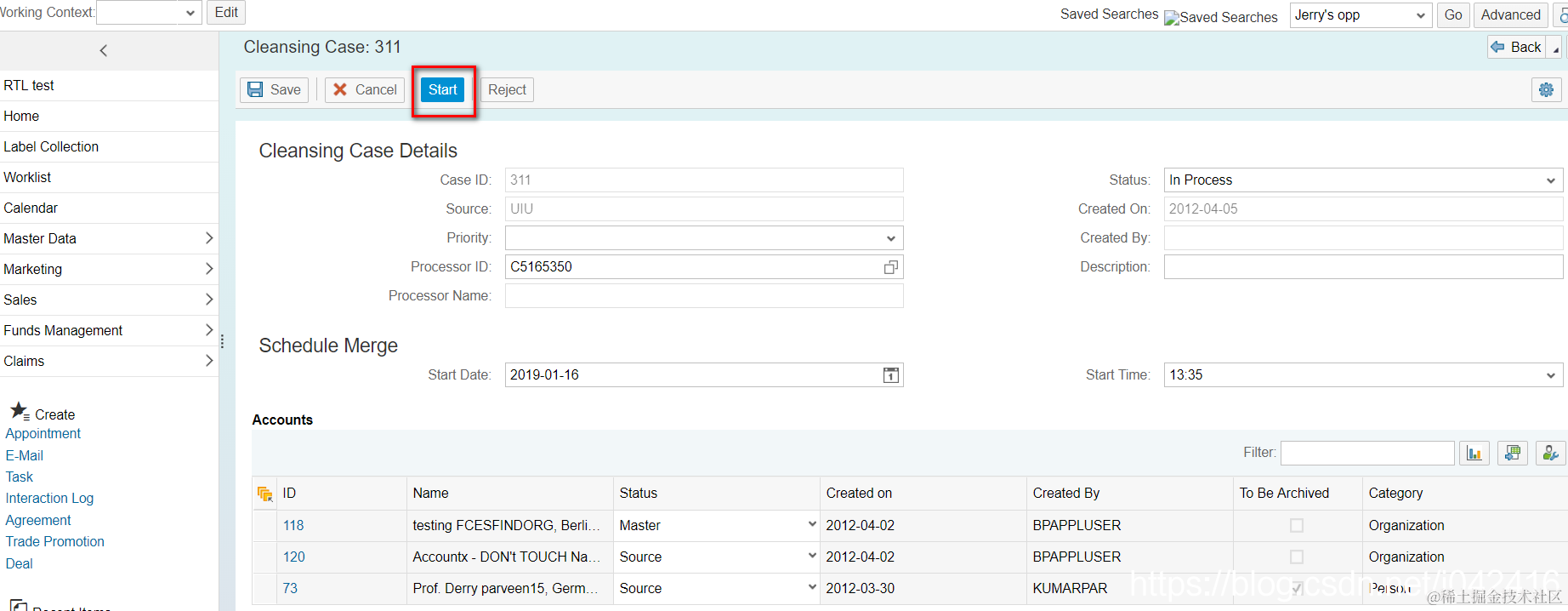Open the Back history dropdown arrow
The height and width of the screenshot is (611, 1568).
(x=1556, y=49)
